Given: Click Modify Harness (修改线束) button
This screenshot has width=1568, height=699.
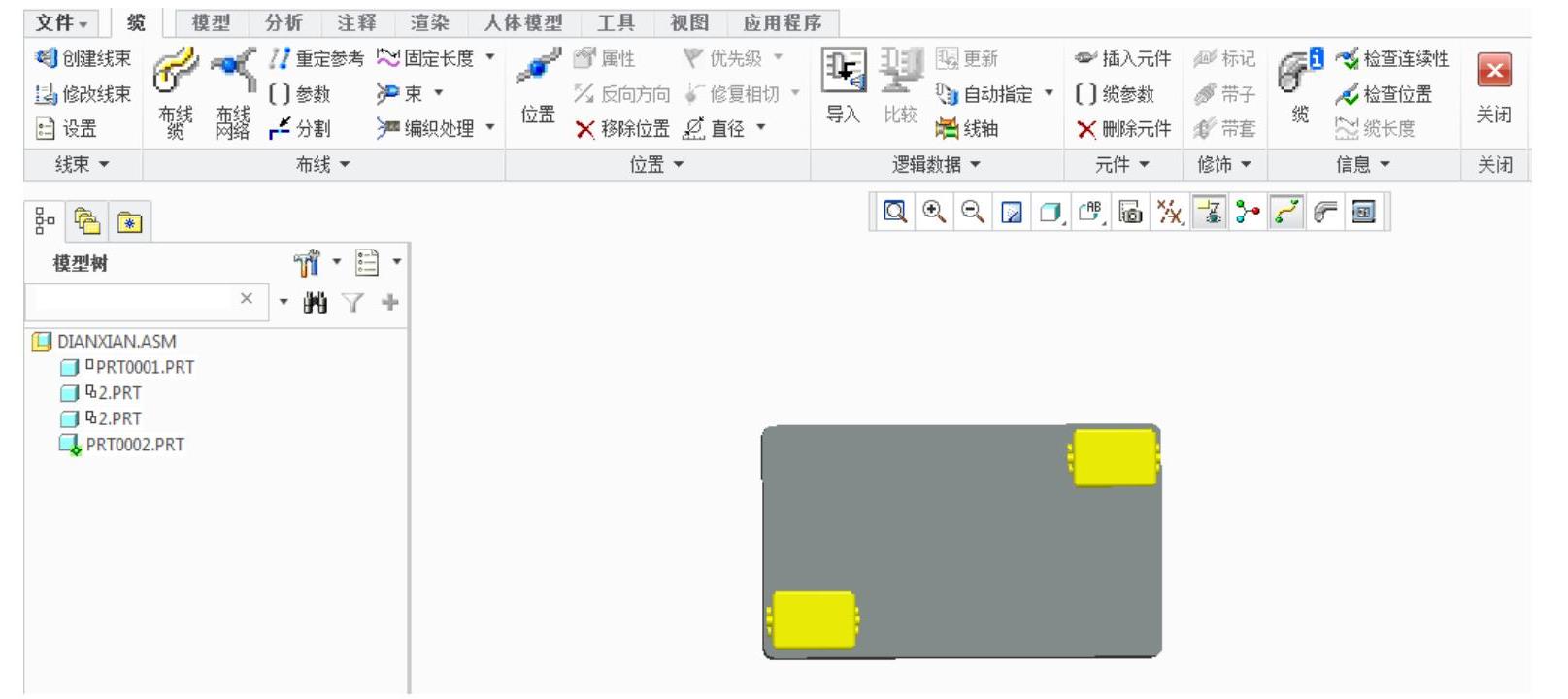Looking at the screenshot, I should click(83, 94).
